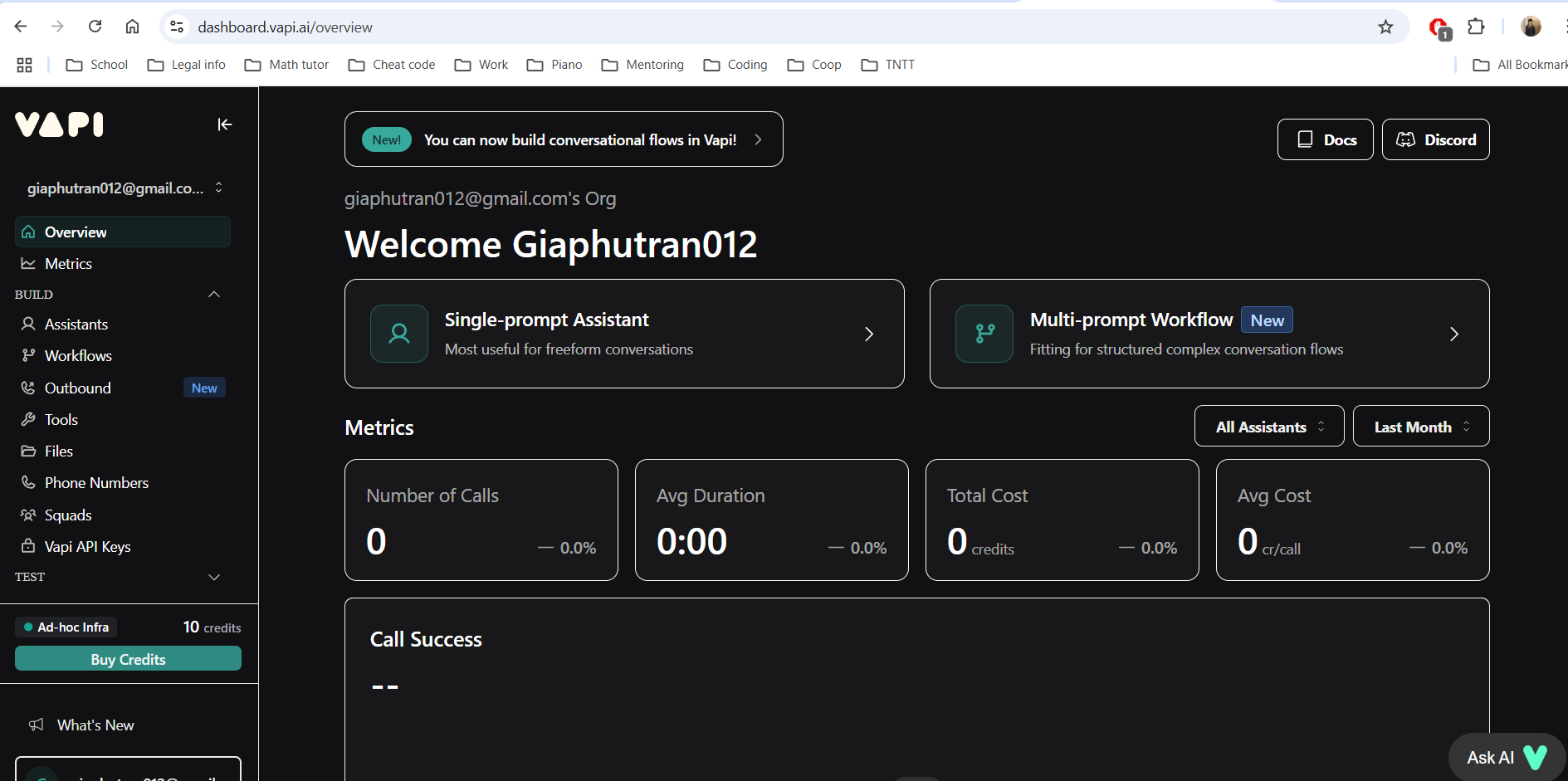Open the All Assistants filter dropdown
The width and height of the screenshot is (1568, 781).
tap(1269, 426)
